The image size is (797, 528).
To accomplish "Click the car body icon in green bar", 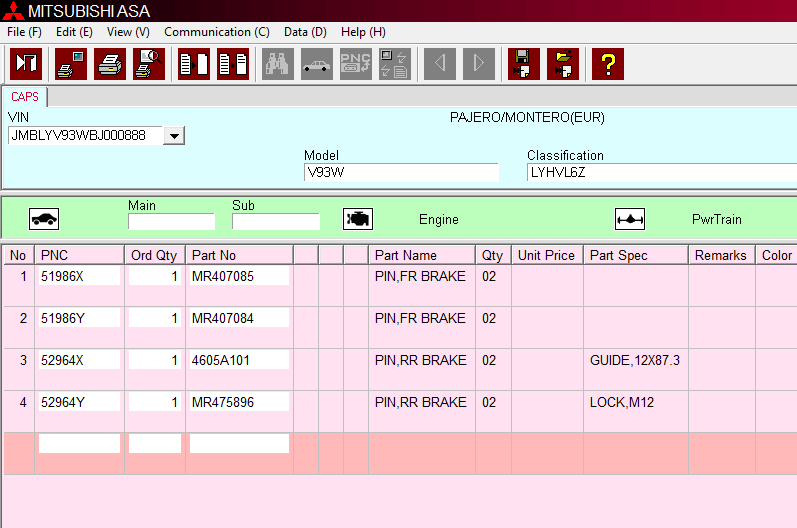I will 44,219.
